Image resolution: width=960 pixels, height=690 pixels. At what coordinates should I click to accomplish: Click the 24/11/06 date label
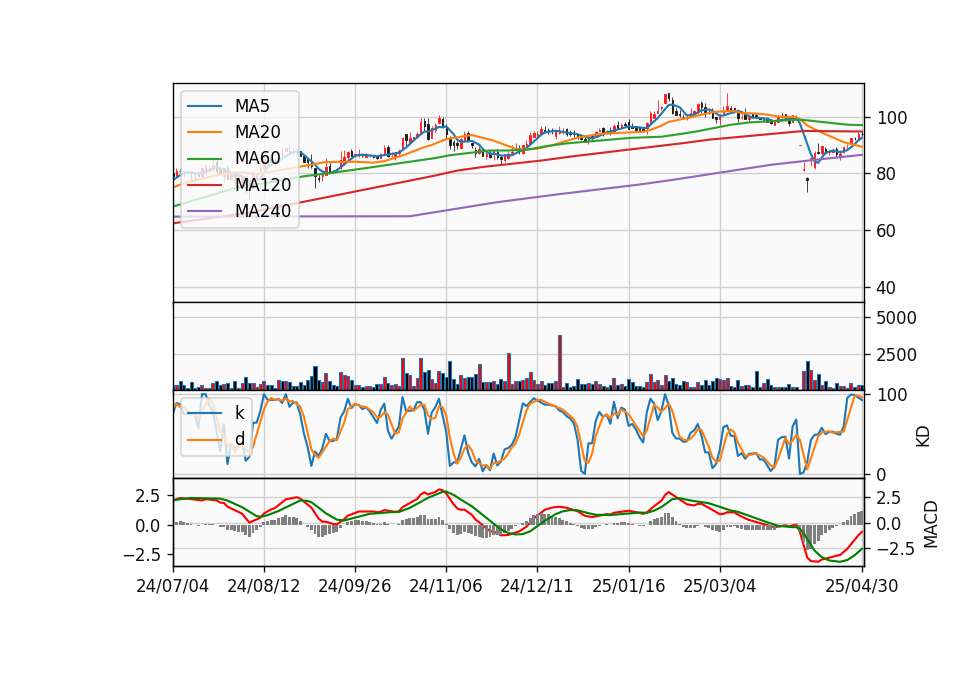pos(446,586)
